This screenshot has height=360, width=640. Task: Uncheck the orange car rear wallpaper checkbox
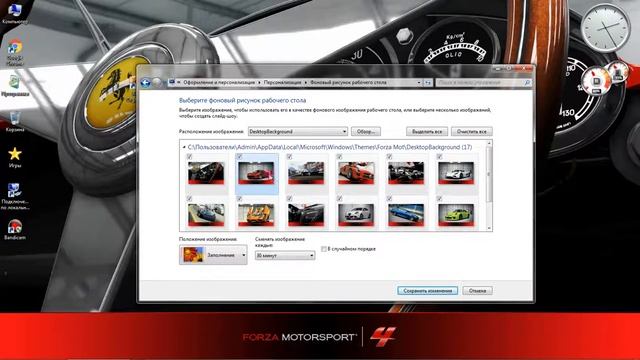click(240, 198)
